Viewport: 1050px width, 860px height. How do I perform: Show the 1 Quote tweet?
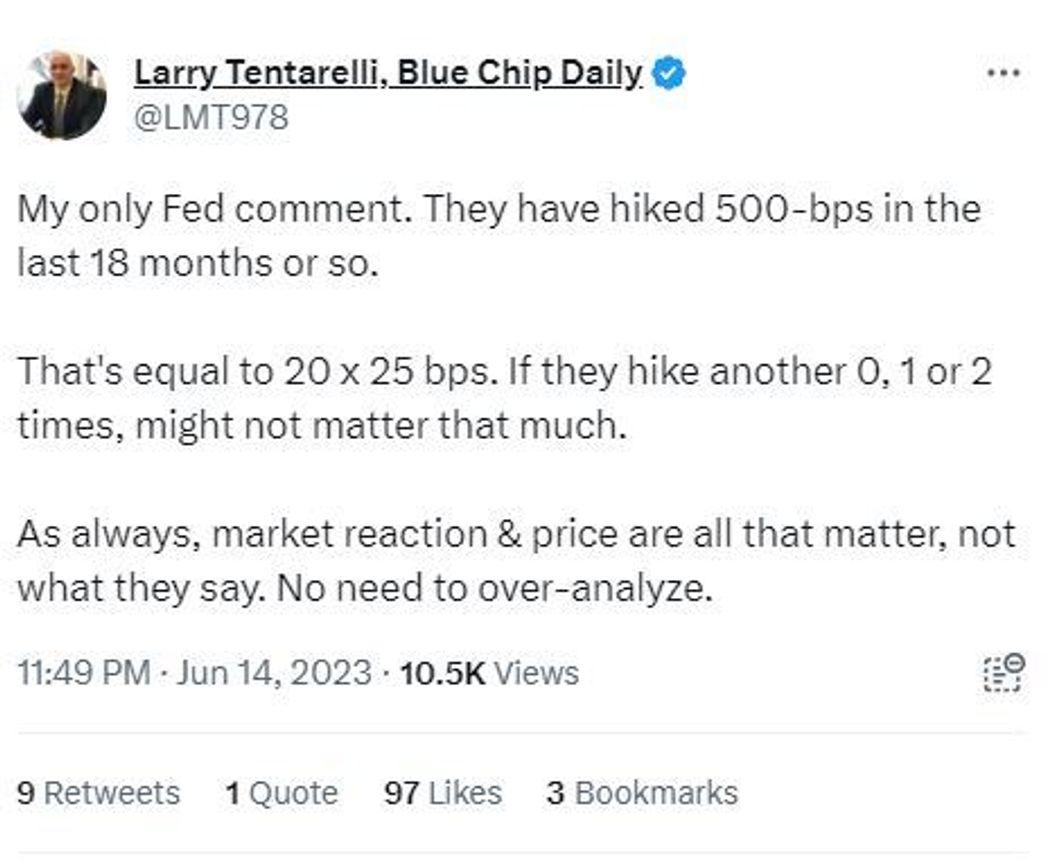[281, 793]
